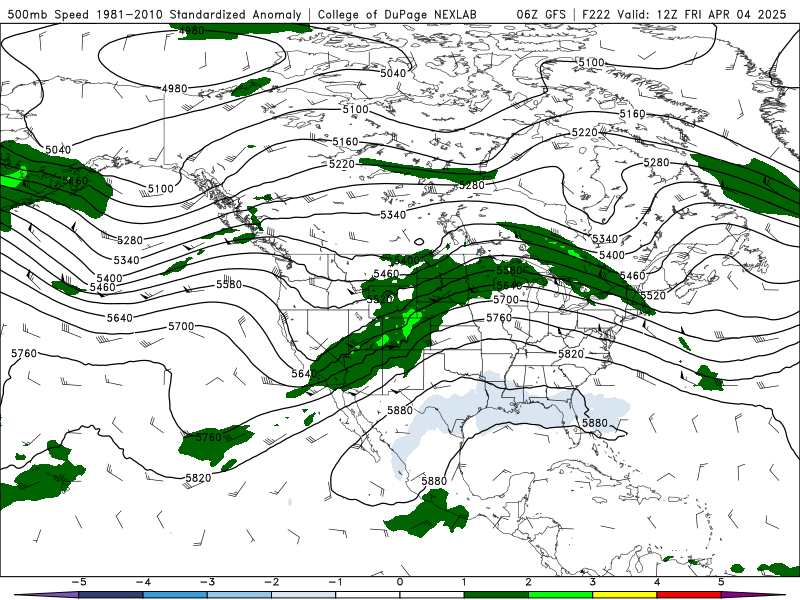
Task: Select the bright green 2-to-3 colorbar segment
Action: pos(560,595)
